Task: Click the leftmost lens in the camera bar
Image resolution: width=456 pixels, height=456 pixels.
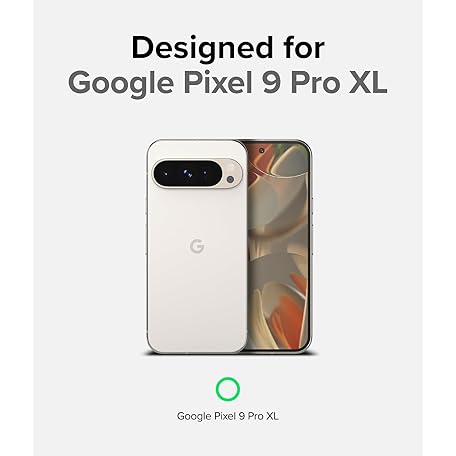Action: 166,173
